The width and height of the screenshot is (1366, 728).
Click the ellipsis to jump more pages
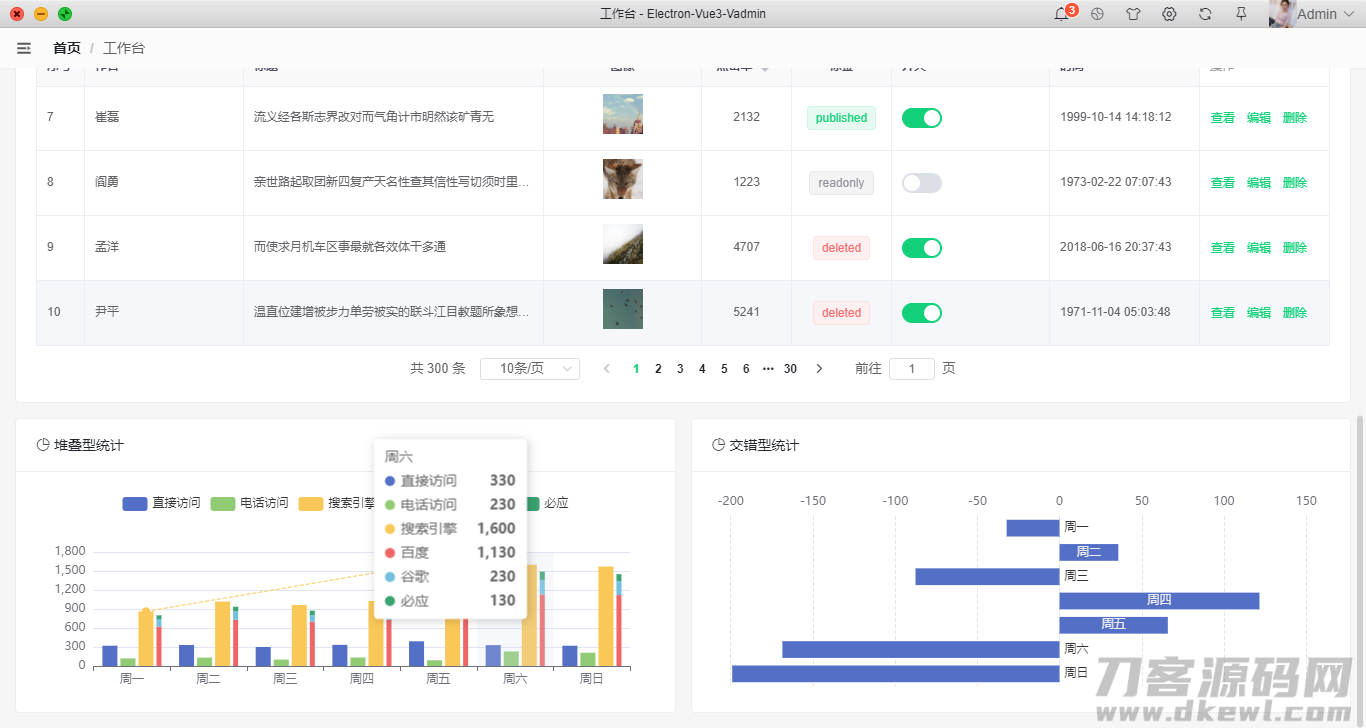(768, 369)
